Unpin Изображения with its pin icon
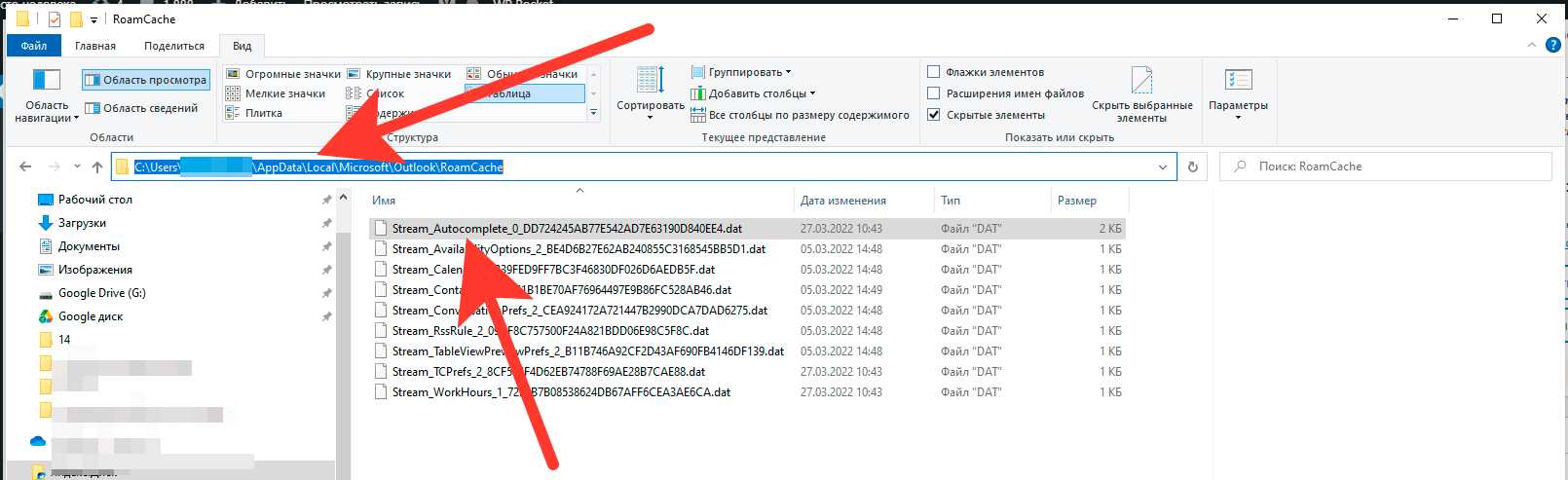Image resolution: width=1568 pixels, height=480 pixels. [326, 270]
